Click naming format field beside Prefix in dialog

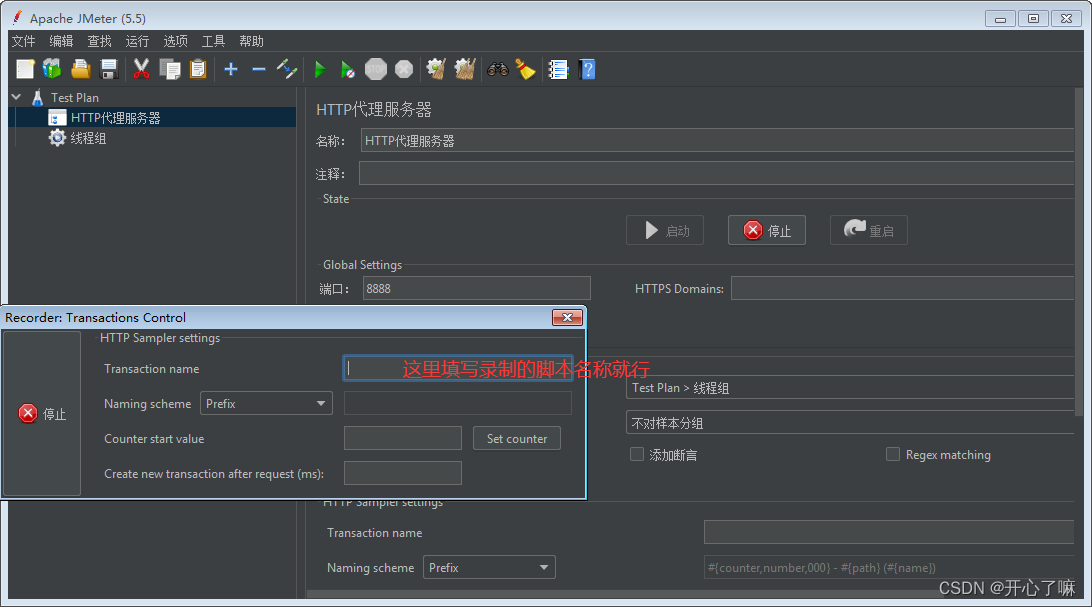click(x=458, y=403)
